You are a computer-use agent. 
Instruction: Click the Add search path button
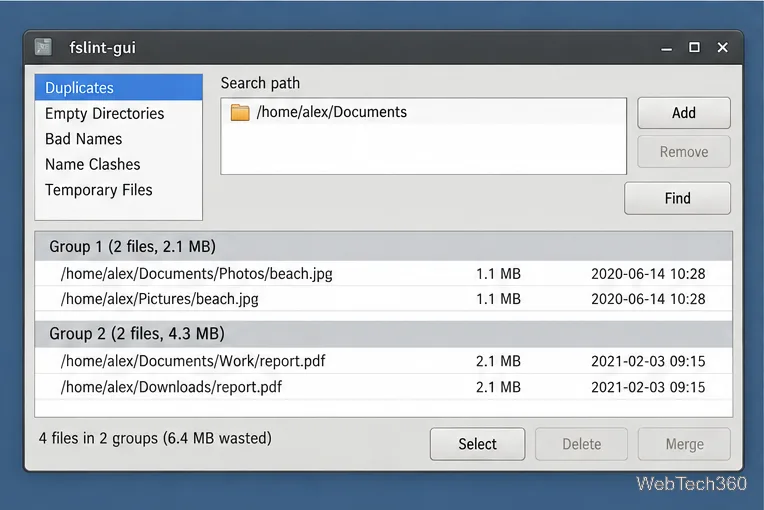tap(684, 113)
